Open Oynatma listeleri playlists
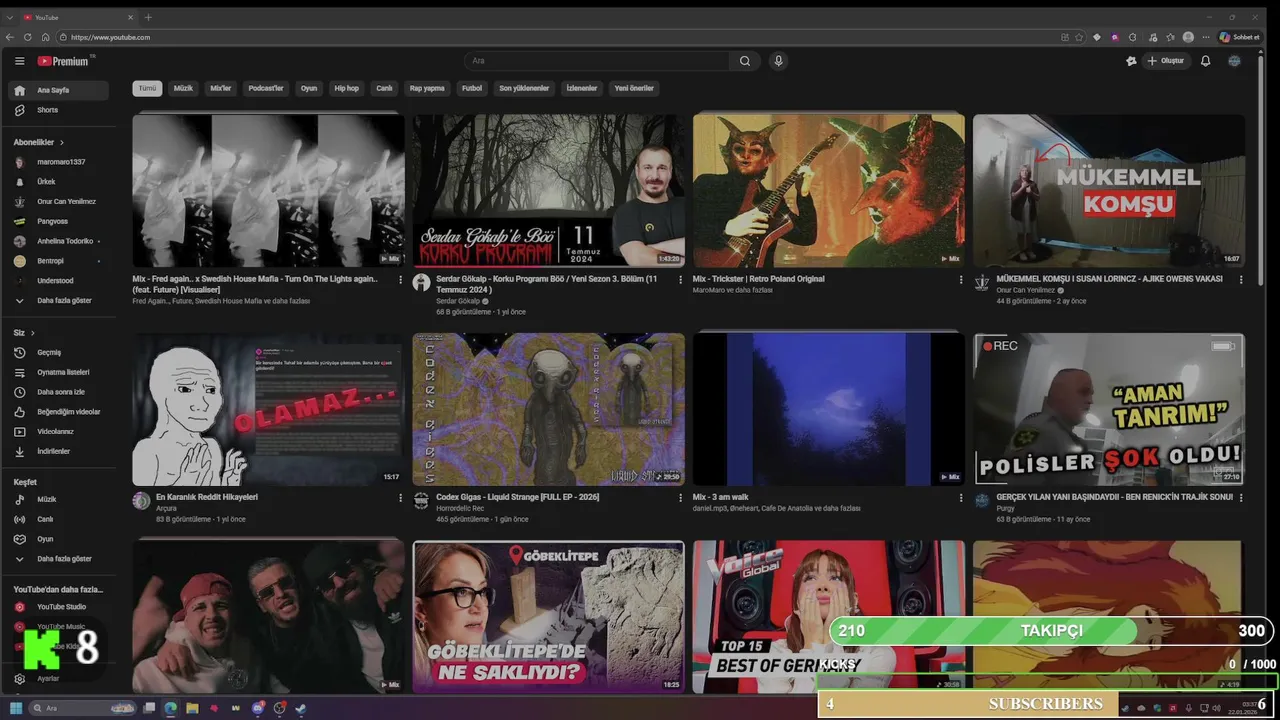The height and width of the screenshot is (720, 1280). (56, 372)
